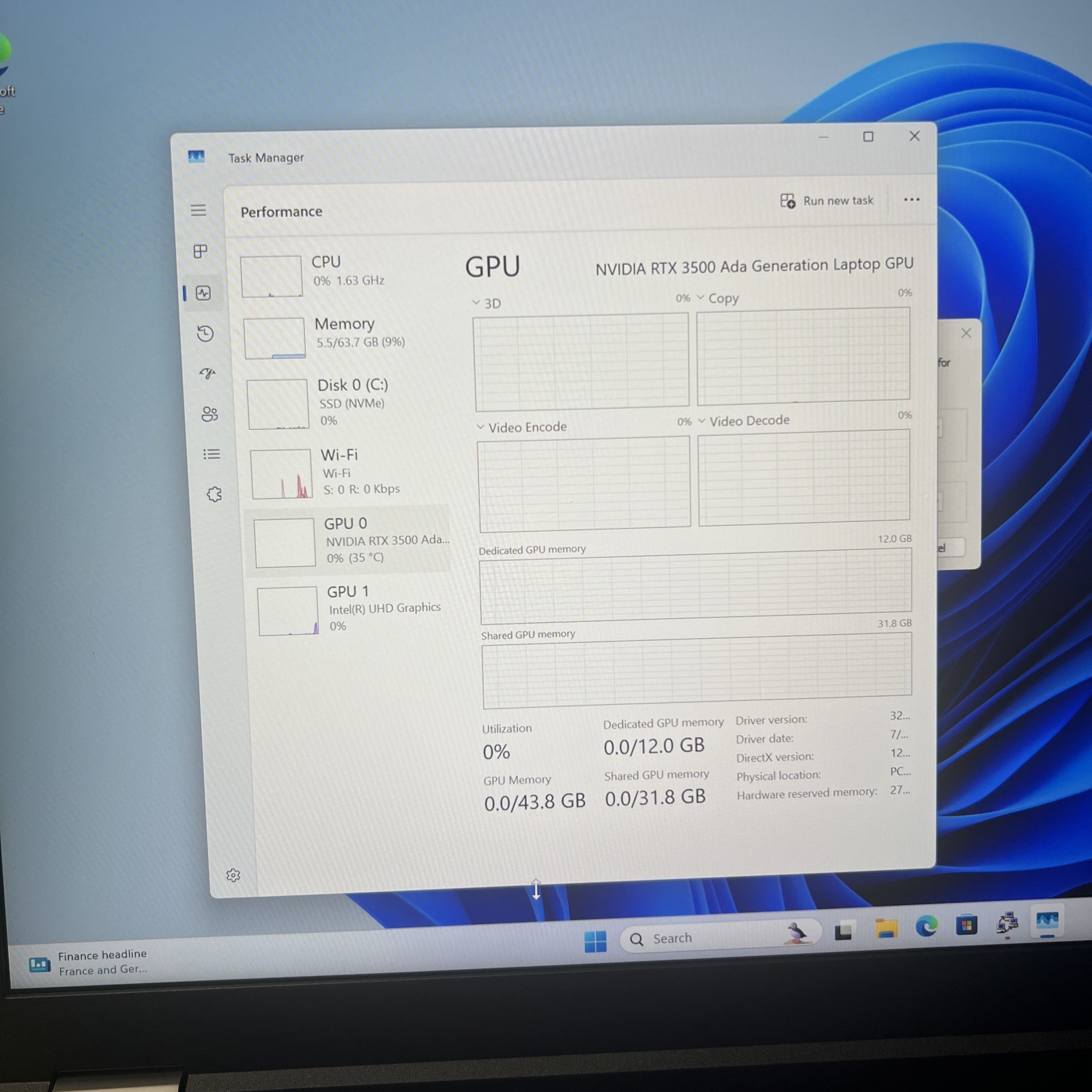1092x1092 pixels.
Task: Open Microsoft Edge from the taskbar
Action: point(926,927)
